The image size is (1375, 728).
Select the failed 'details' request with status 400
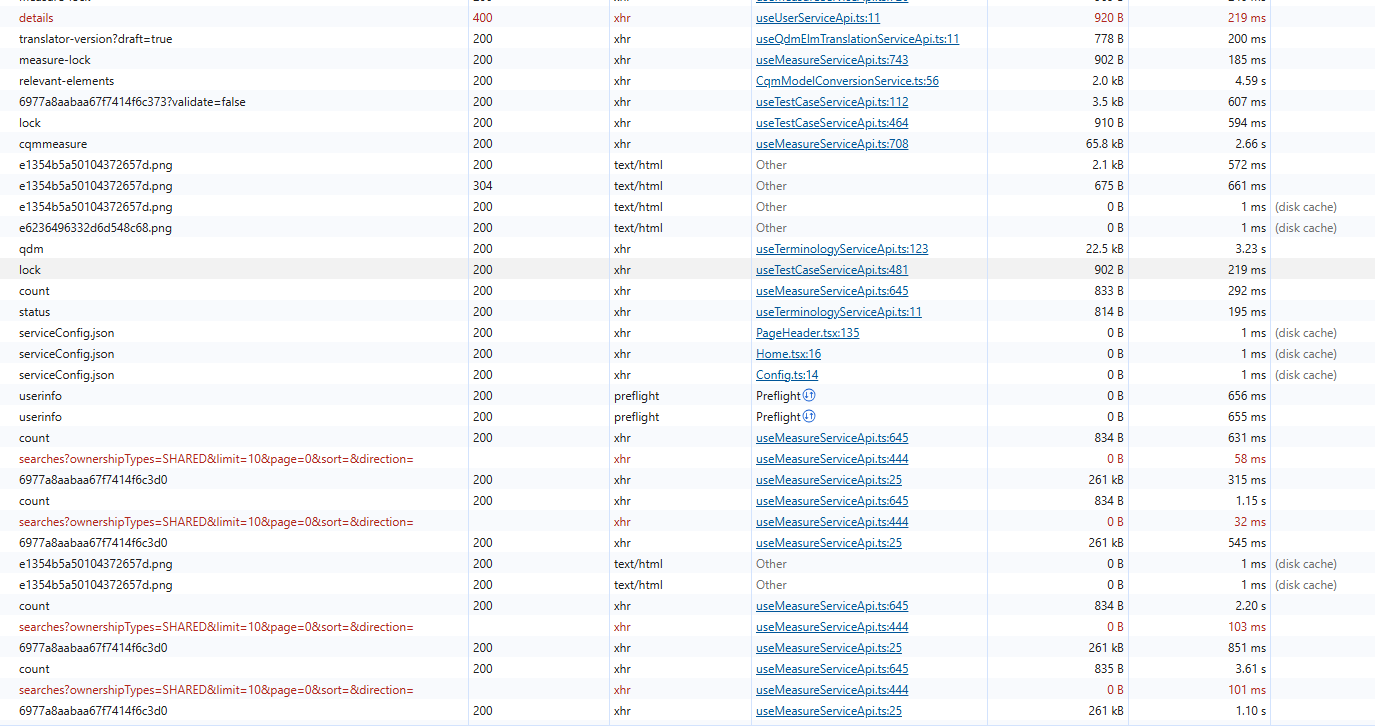[x=36, y=18]
